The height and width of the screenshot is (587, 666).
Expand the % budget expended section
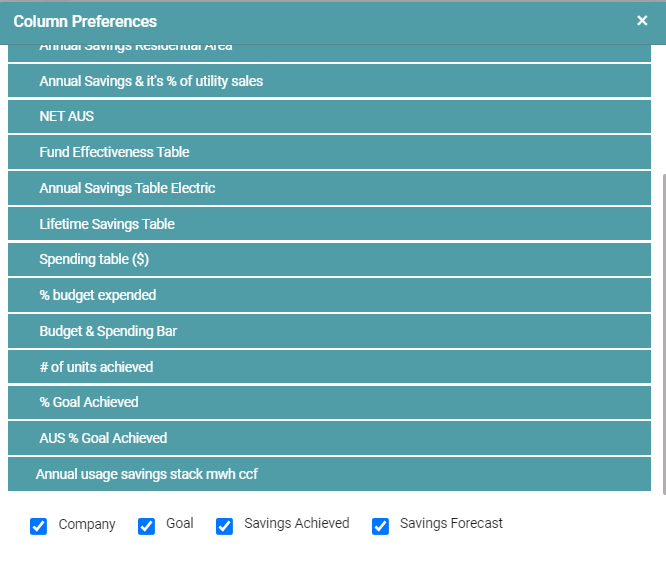(329, 295)
